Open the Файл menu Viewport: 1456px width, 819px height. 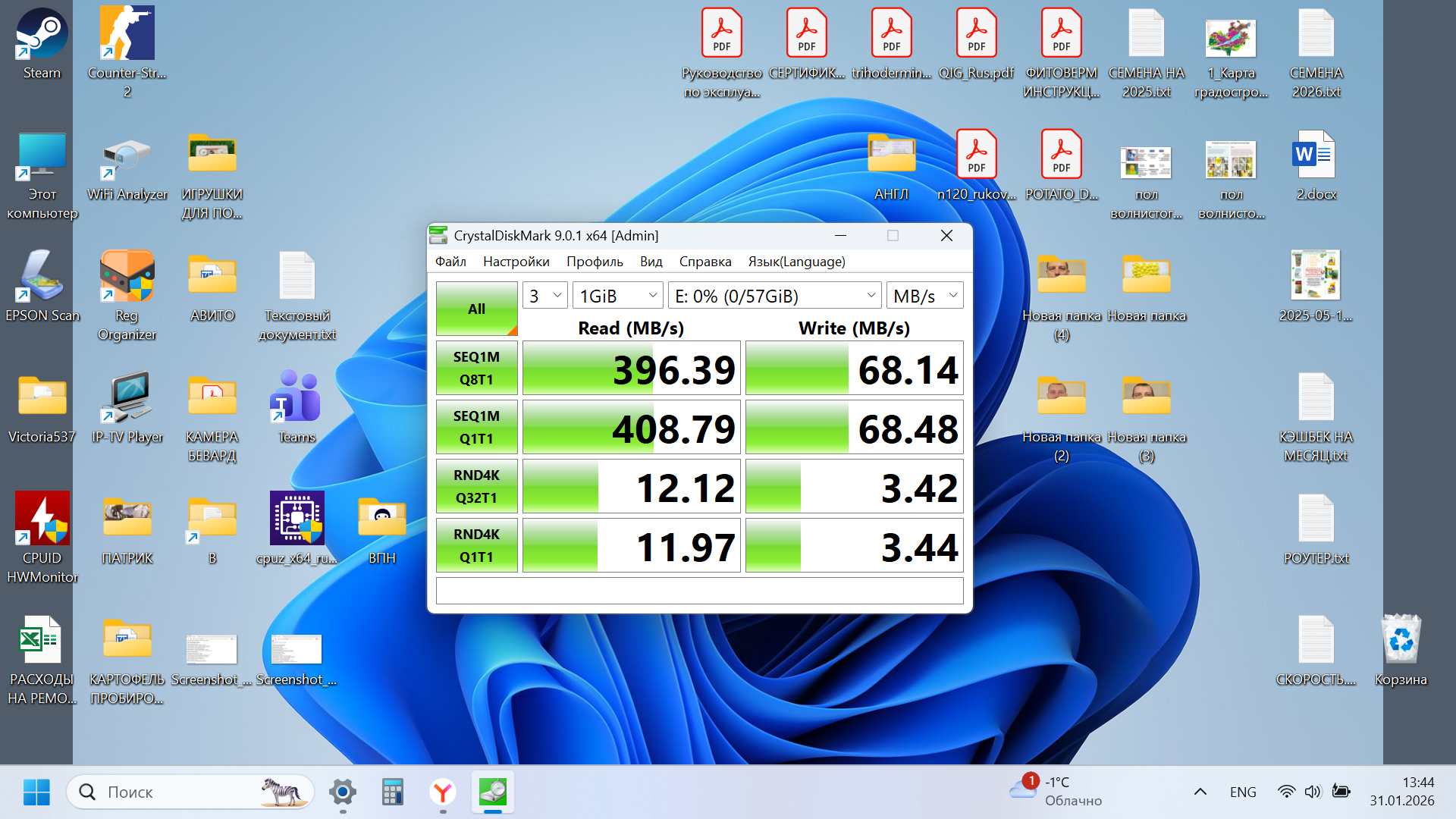[x=450, y=262]
